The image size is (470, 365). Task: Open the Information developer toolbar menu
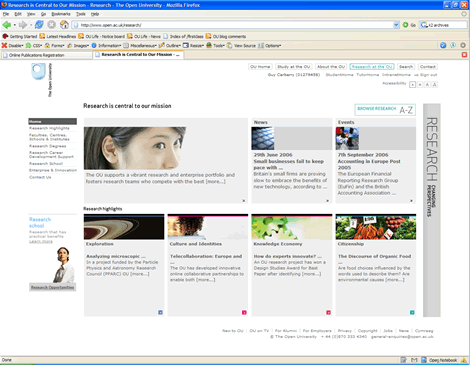coord(106,45)
